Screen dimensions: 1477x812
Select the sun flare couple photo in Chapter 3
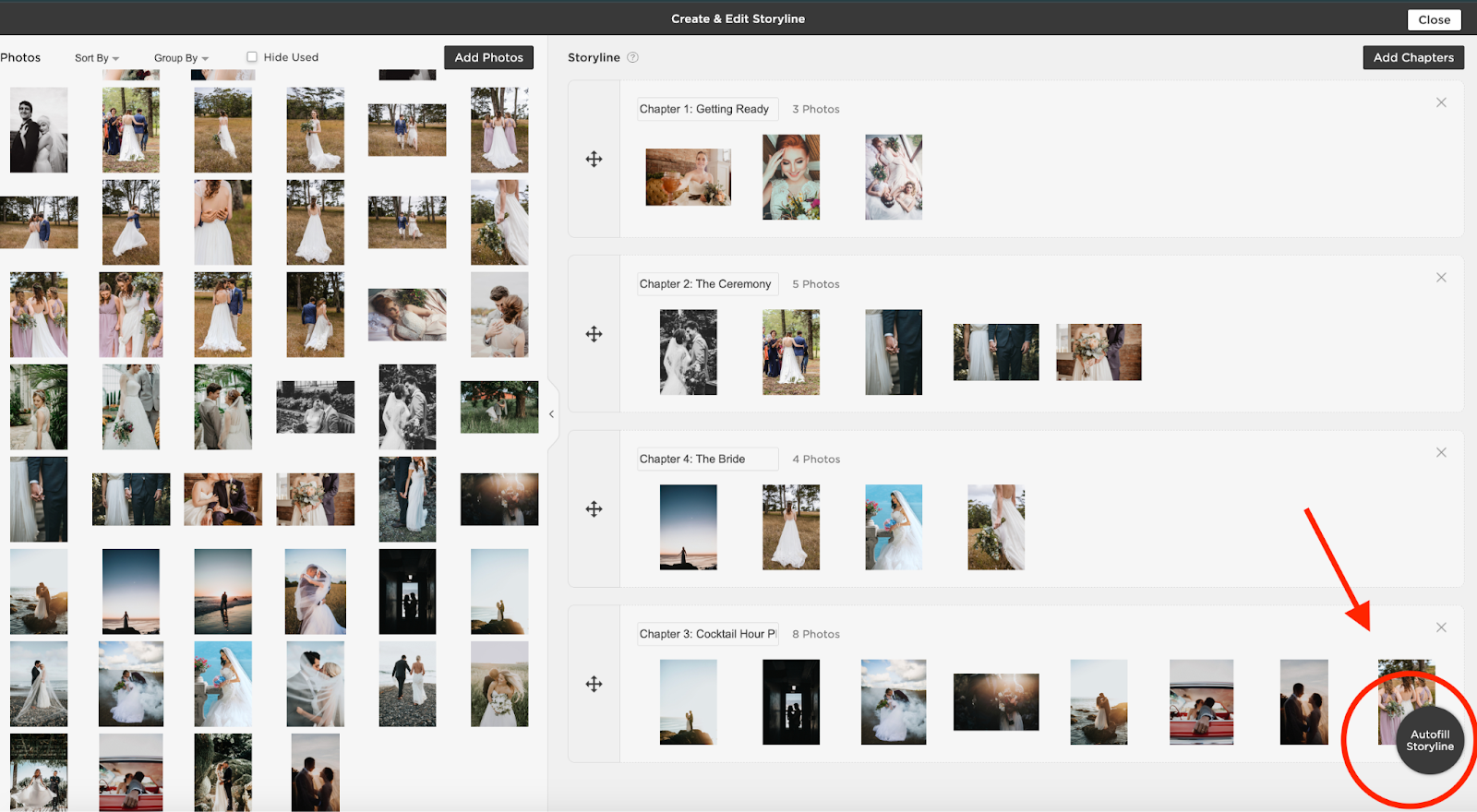(x=996, y=701)
